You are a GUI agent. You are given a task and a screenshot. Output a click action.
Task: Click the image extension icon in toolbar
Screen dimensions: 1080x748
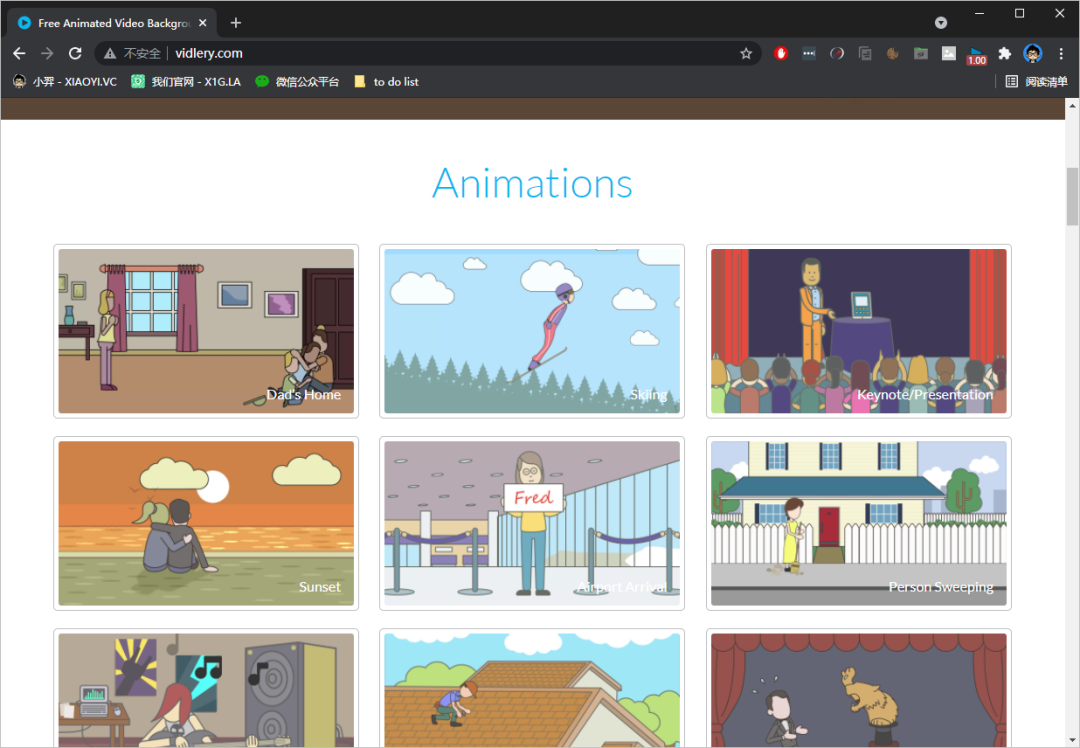[949, 53]
